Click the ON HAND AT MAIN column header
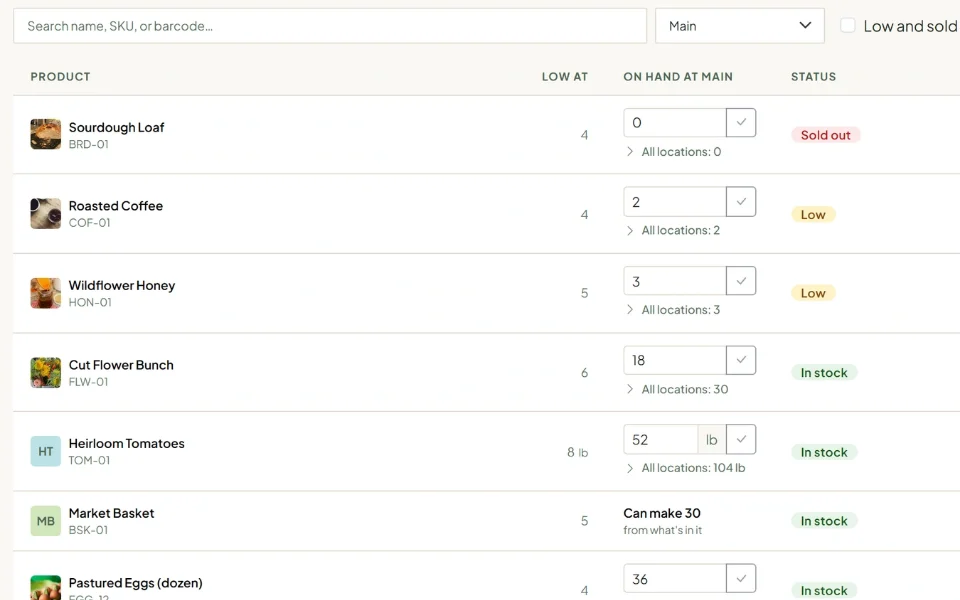Screen dimensions: 960x600 click(x=678, y=77)
